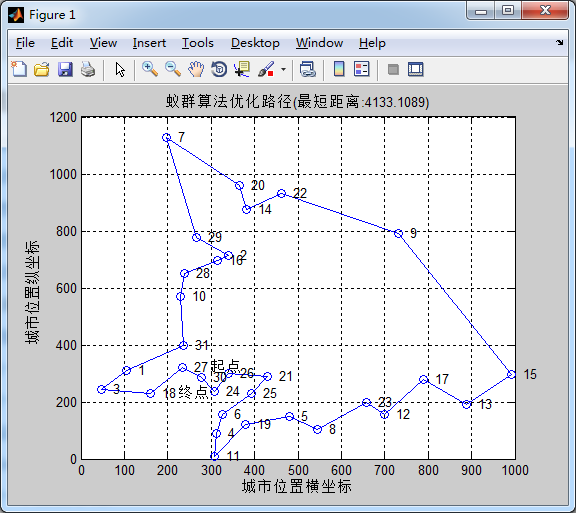
Task: Click city marker labeled 9
Action: tap(399, 233)
